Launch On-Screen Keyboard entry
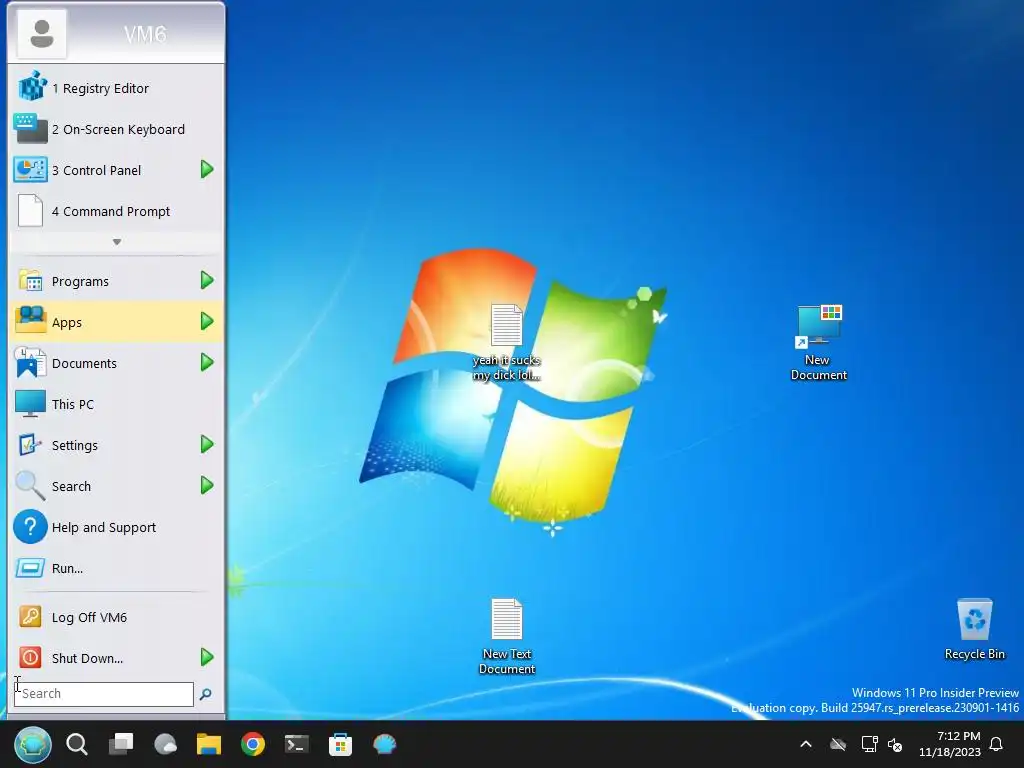 pyautogui.click(x=116, y=129)
